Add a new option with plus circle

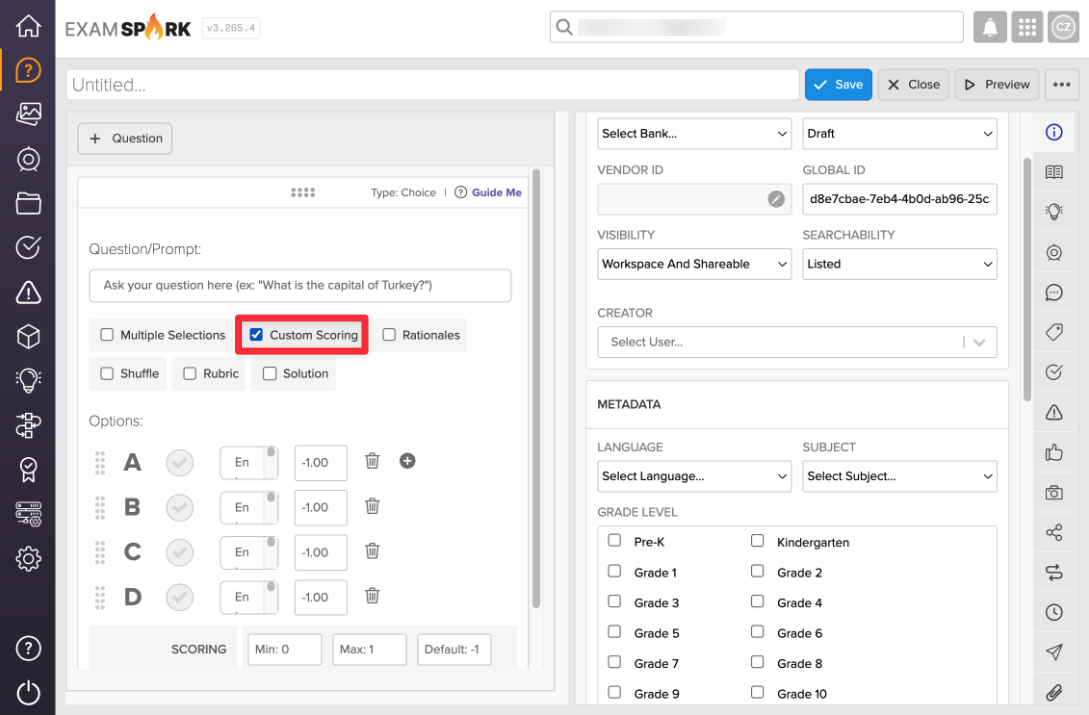[x=408, y=461]
